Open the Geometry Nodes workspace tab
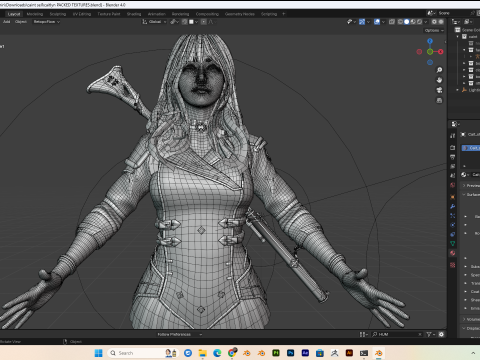480x360 pixels. click(x=239, y=14)
